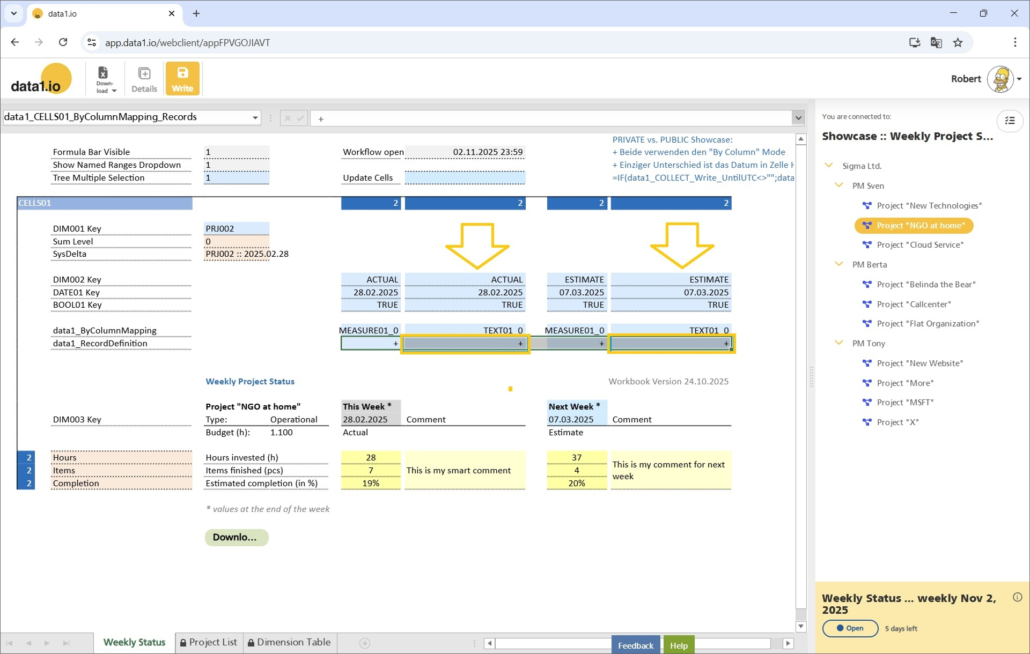Click the Robert user avatar
The image size is (1030, 654).
(x=999, y=79)
